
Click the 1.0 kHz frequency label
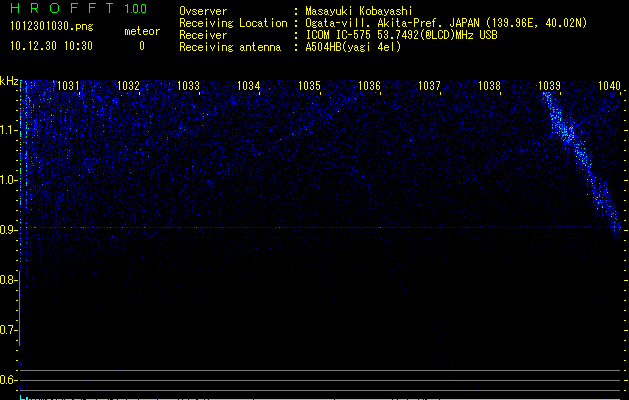pos(9,180)
